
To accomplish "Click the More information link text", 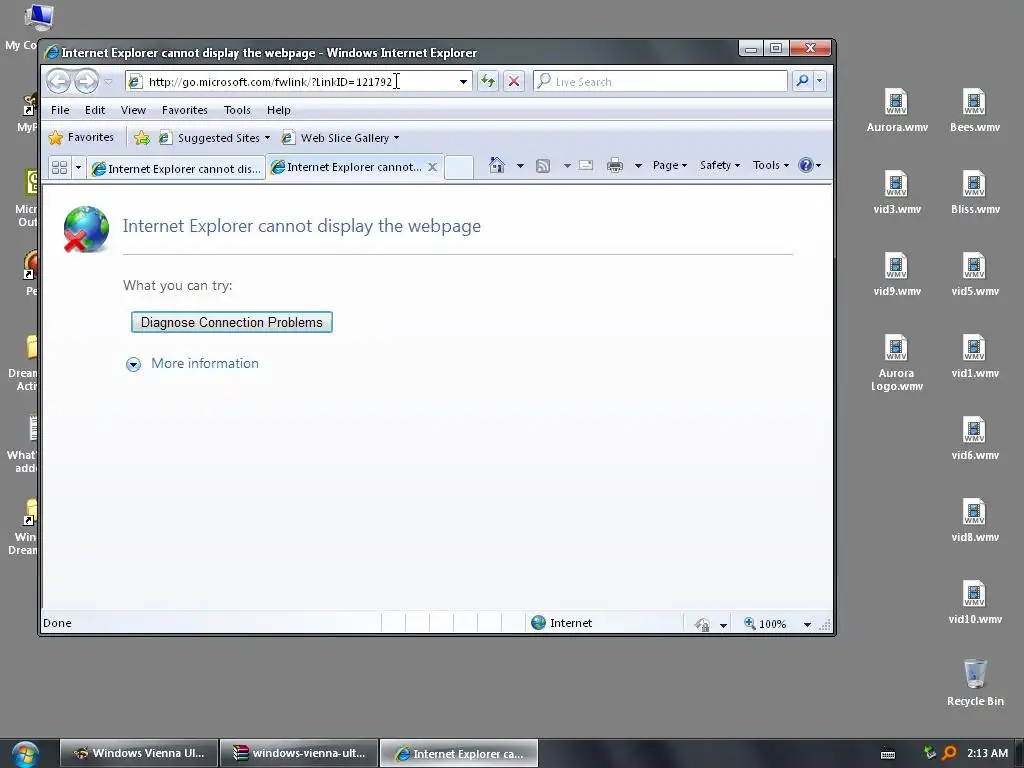I will tap(204, 363).
